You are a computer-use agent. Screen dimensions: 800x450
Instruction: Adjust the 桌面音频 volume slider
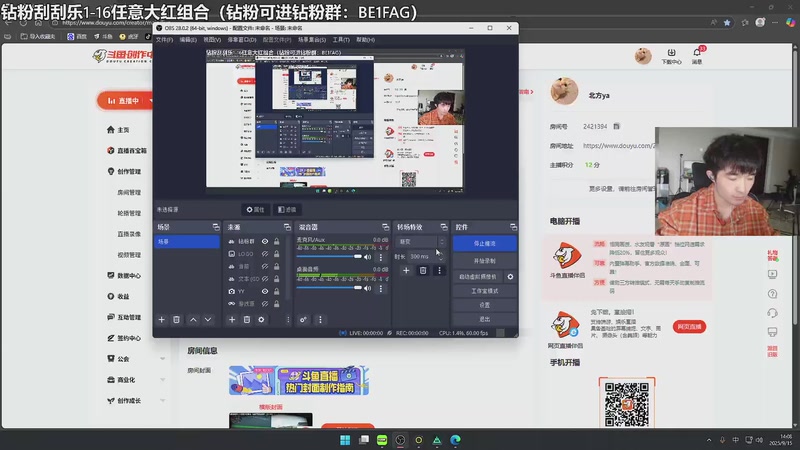pyautogui.click(x=329, y=288)
